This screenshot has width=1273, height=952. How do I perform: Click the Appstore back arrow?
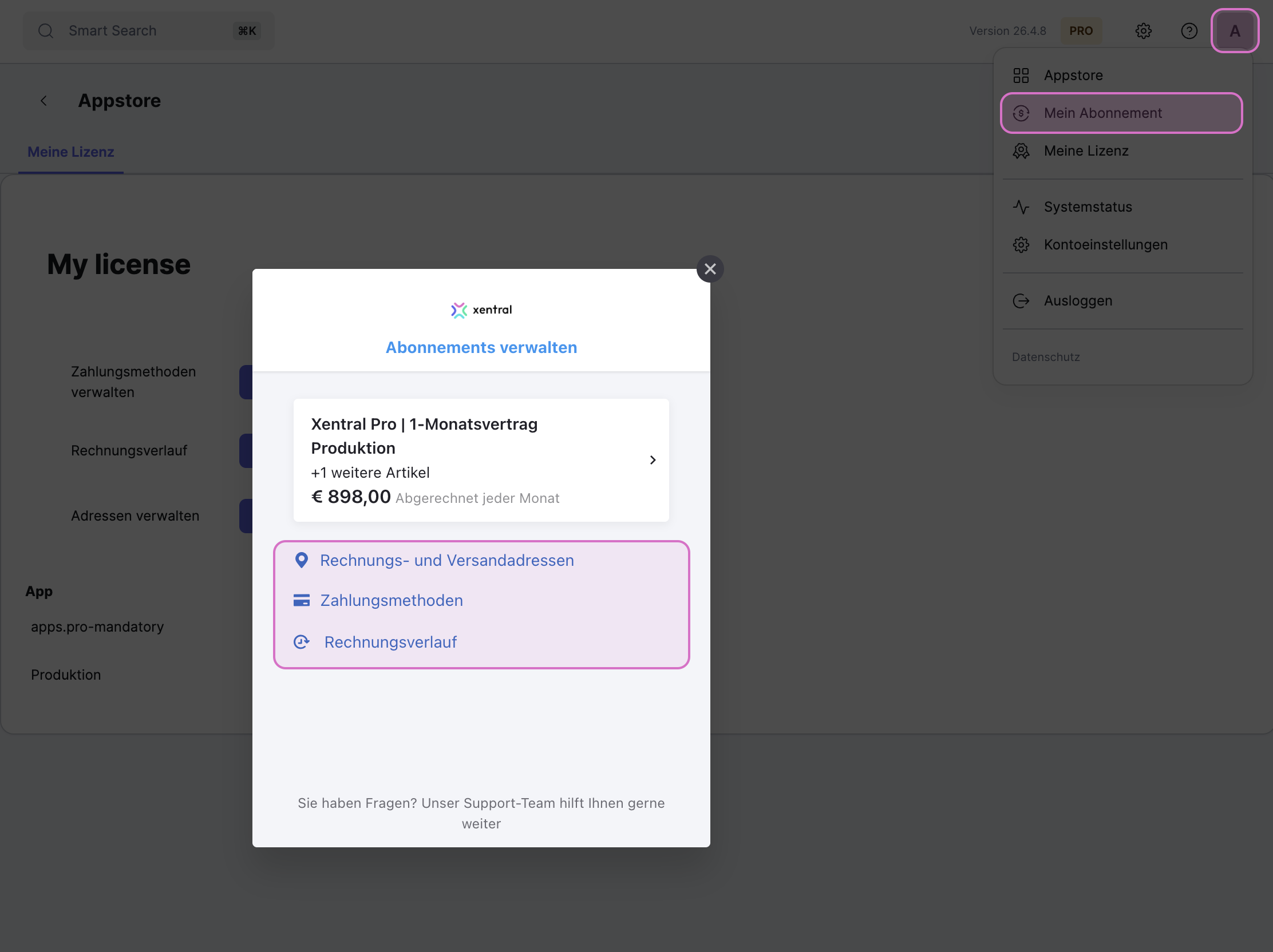coord(44,101)
